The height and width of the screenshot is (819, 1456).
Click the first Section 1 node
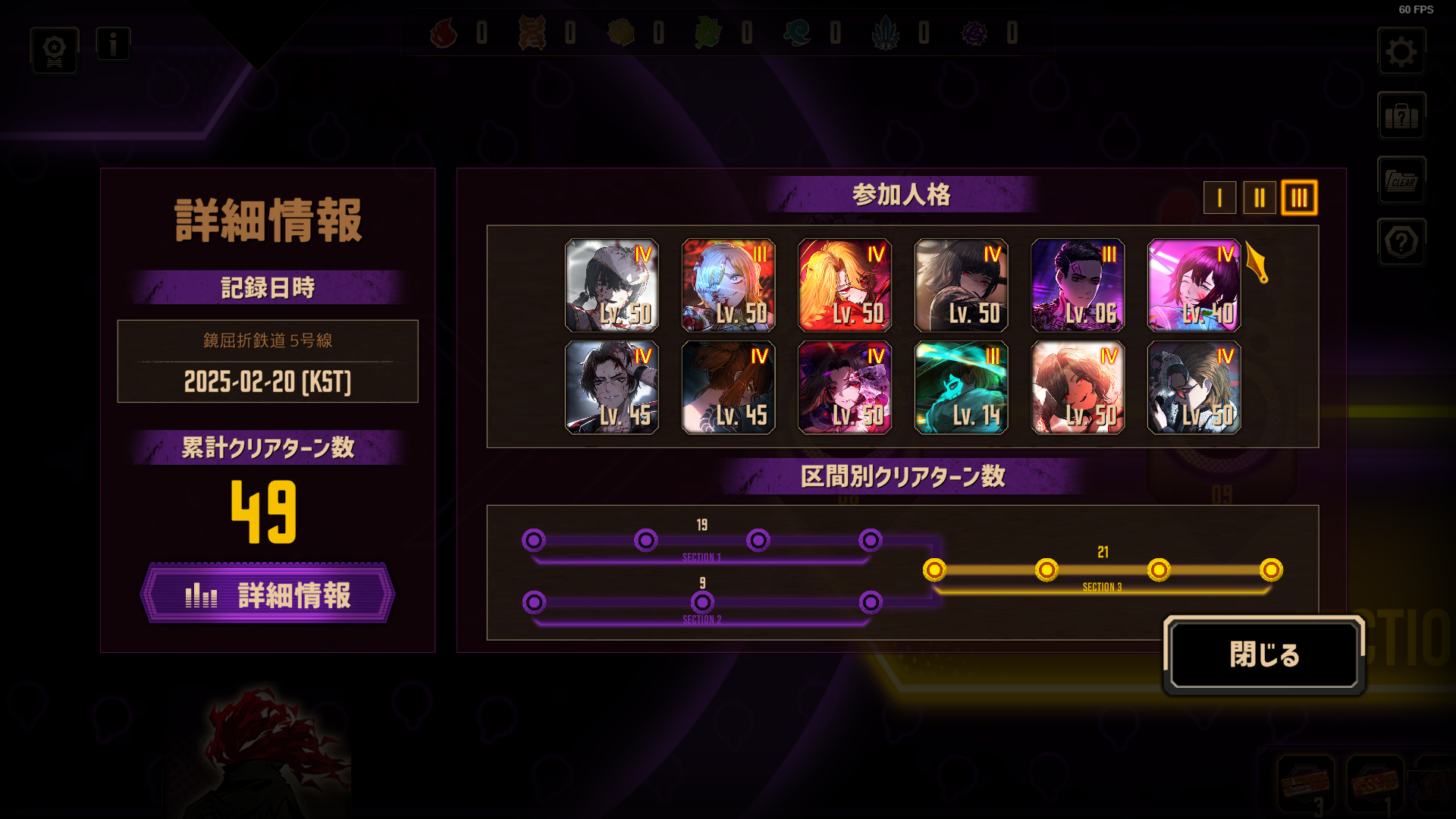pyautogui.click(x=534, y=540)
